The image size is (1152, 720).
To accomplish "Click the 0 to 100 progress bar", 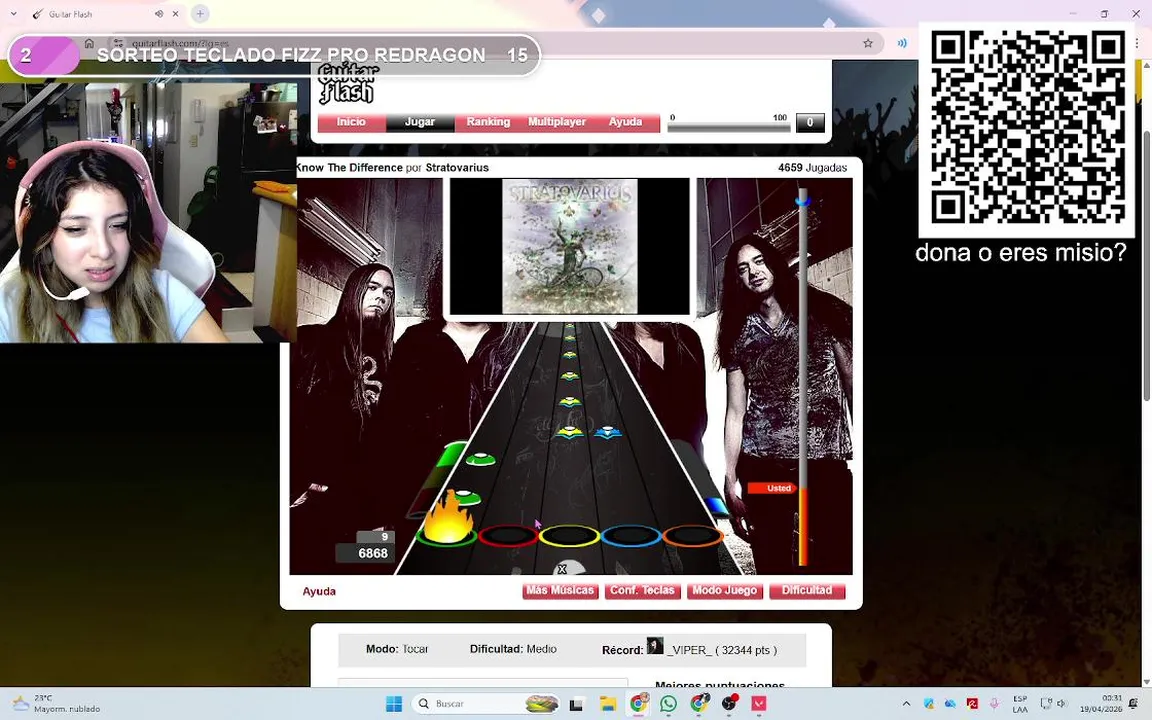I will click(x=728, y=127).
